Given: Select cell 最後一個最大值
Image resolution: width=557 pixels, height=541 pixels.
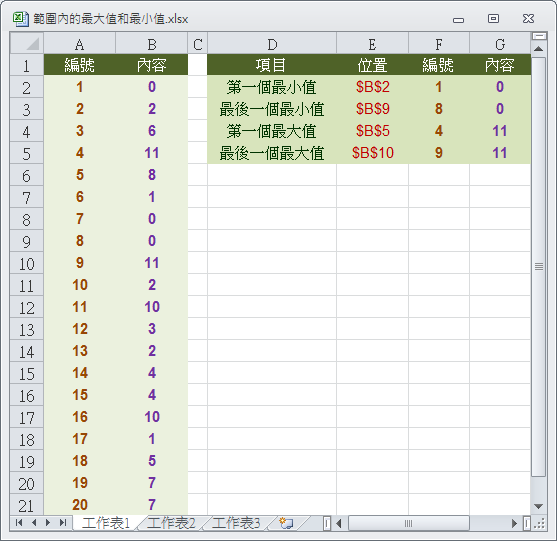Looking at the screenshot, I should coord(272,153).
